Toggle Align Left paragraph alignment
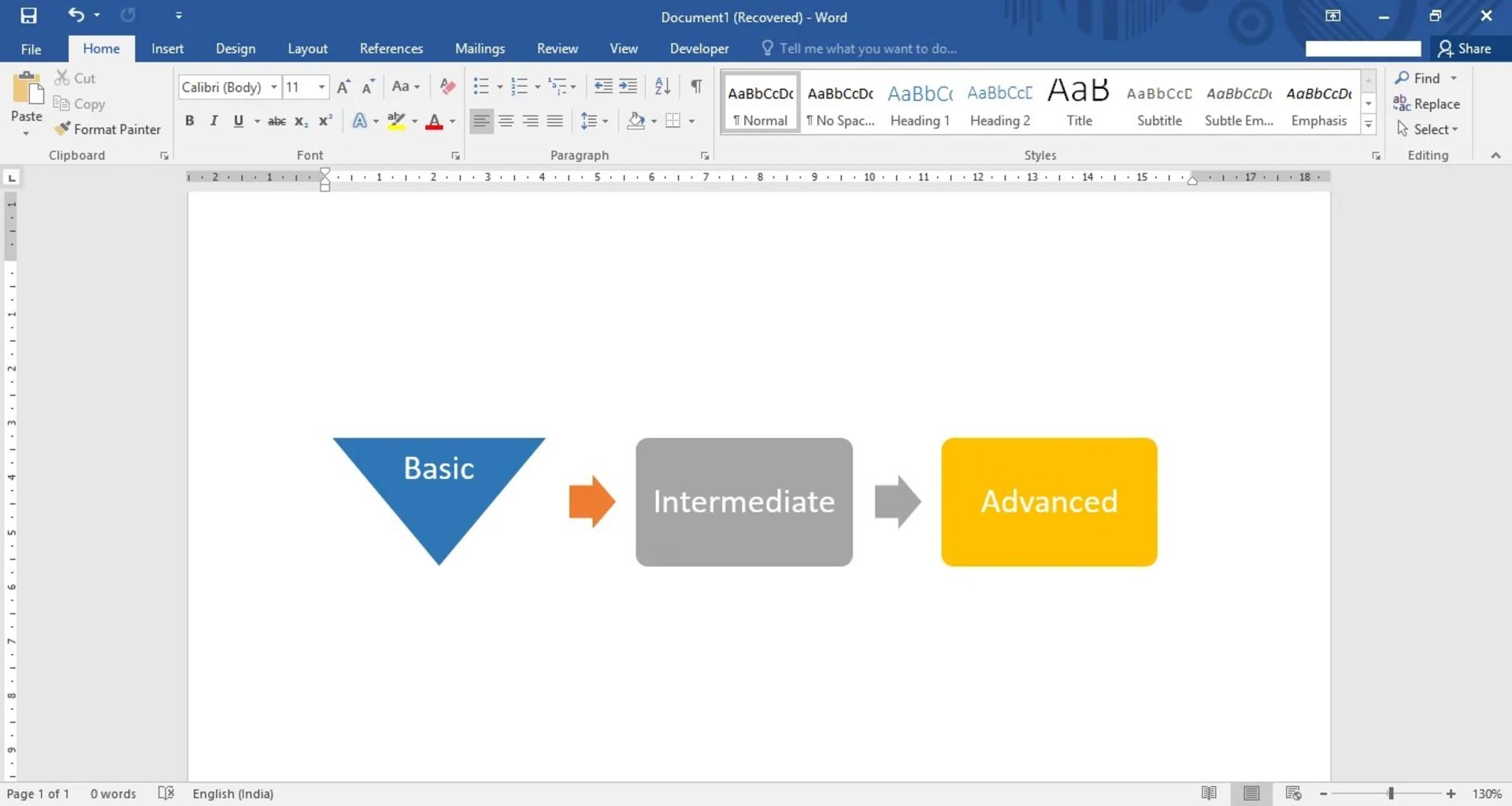 point(482,121)
